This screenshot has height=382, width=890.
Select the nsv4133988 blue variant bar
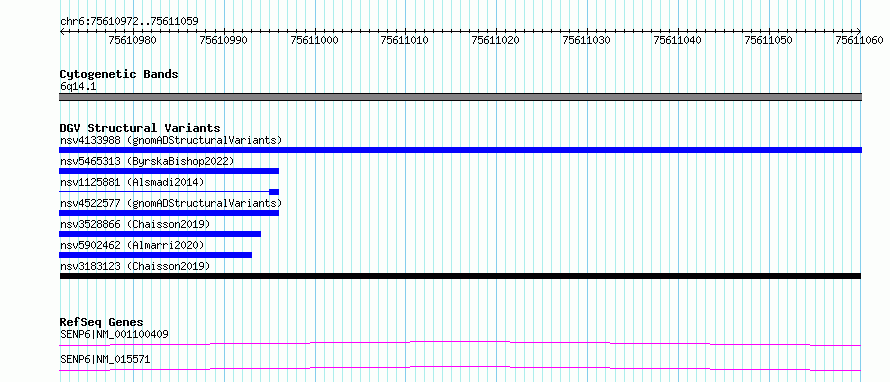click(x=460, y=150)
